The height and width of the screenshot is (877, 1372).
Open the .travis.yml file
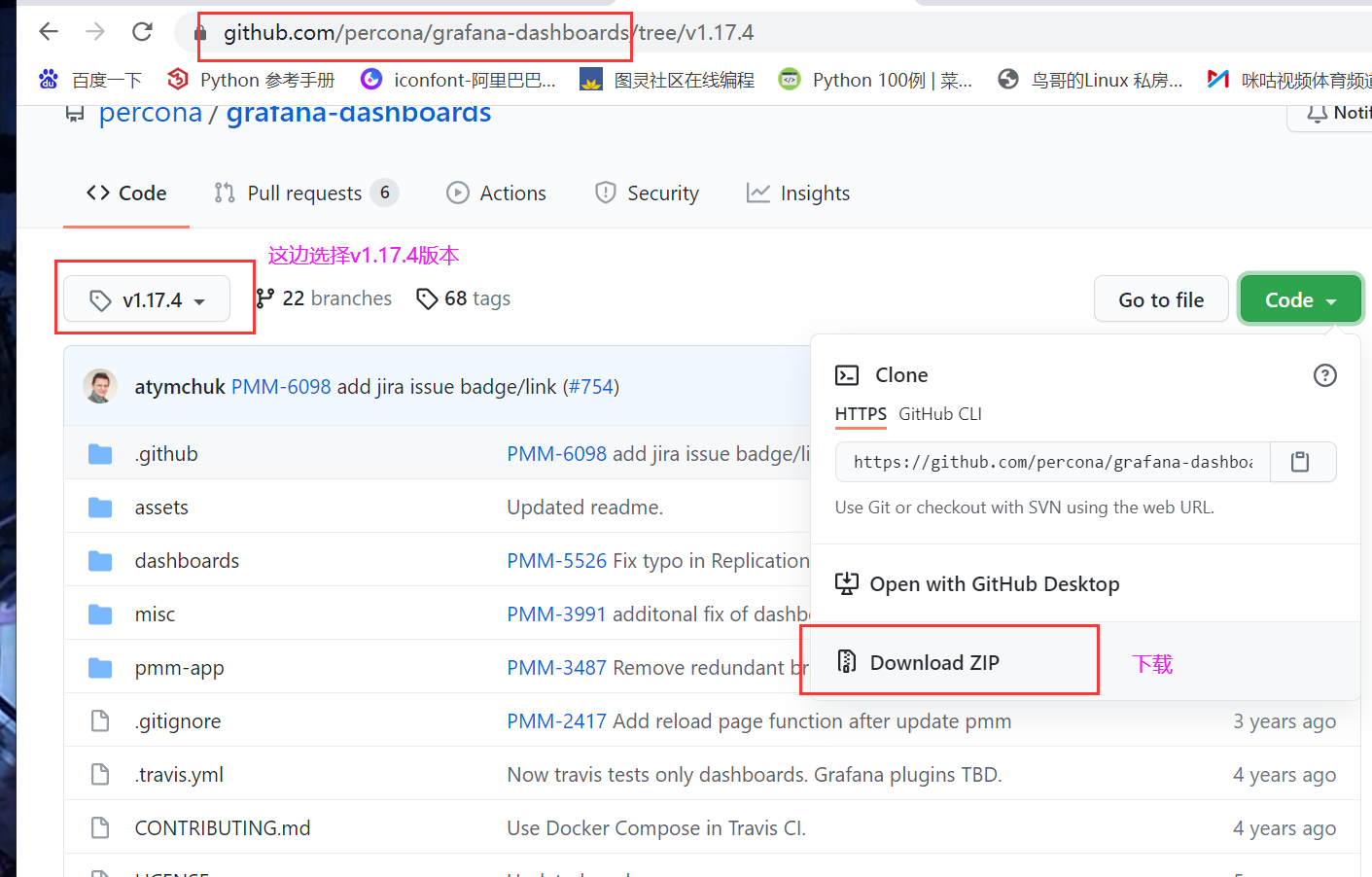(179, 775)
